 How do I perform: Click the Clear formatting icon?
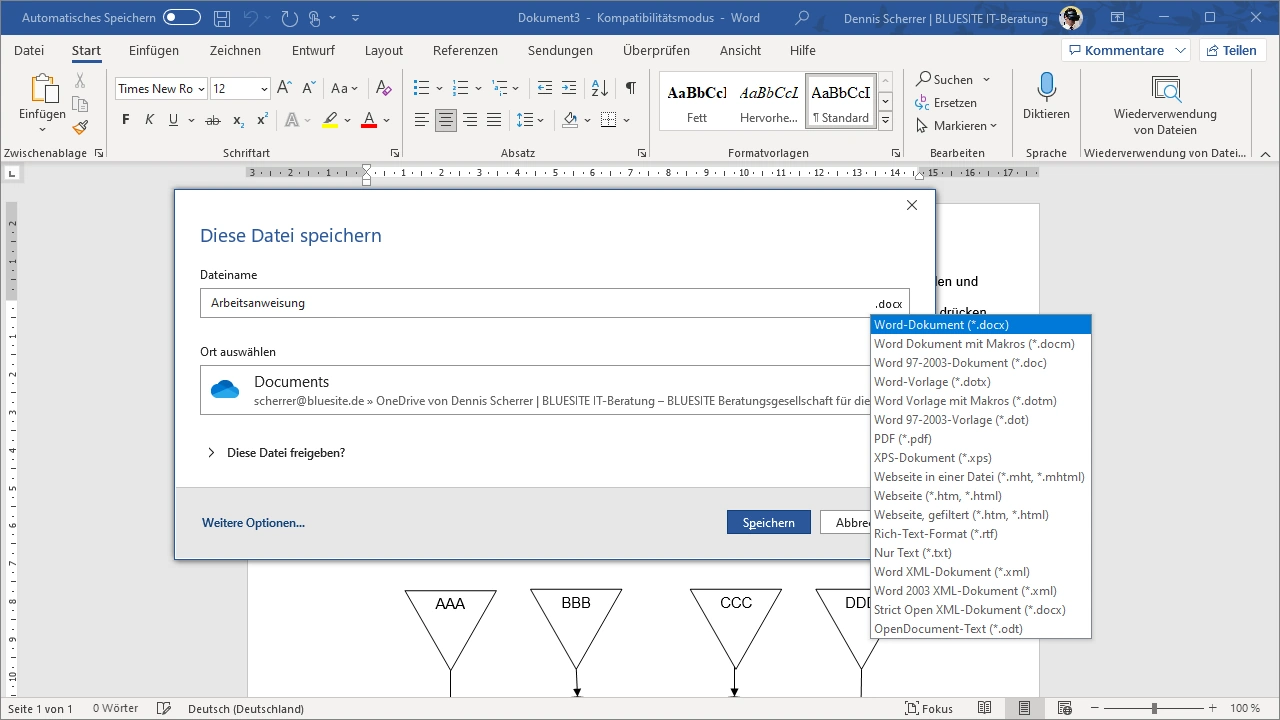pos(384,88)
